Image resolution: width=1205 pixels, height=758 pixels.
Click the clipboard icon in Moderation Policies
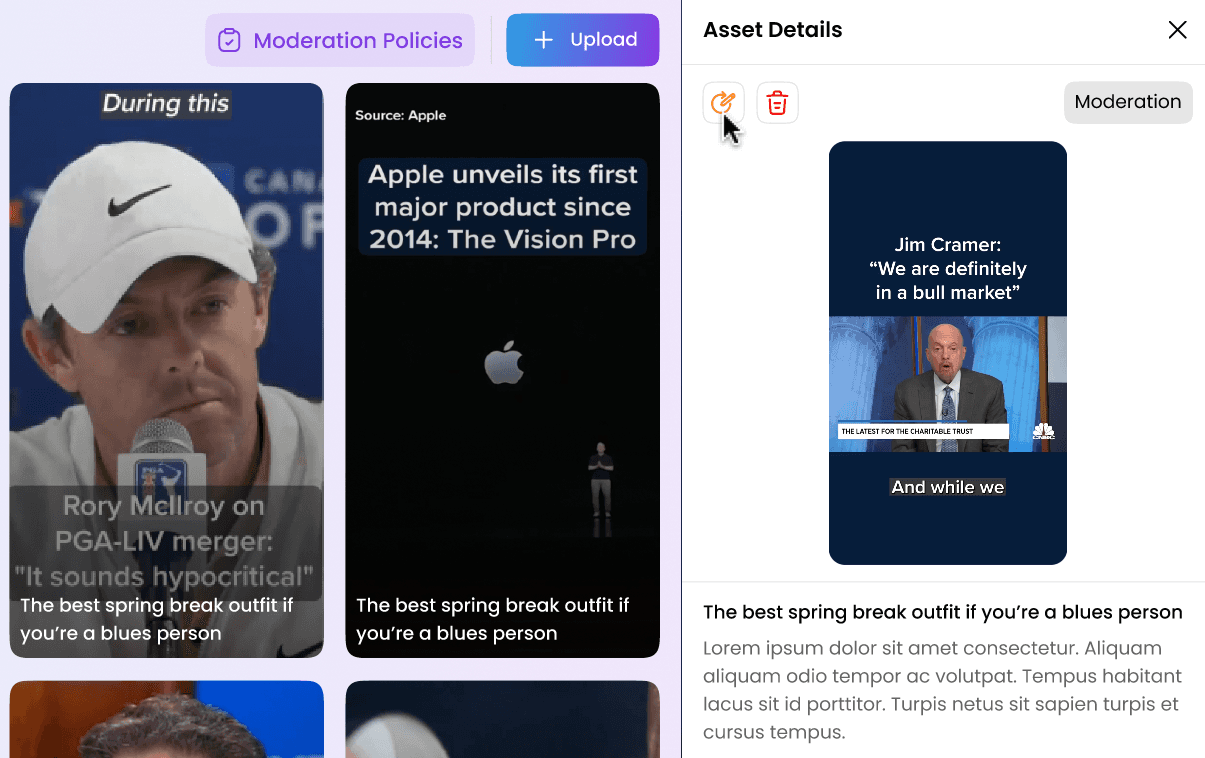click(230, 41)
